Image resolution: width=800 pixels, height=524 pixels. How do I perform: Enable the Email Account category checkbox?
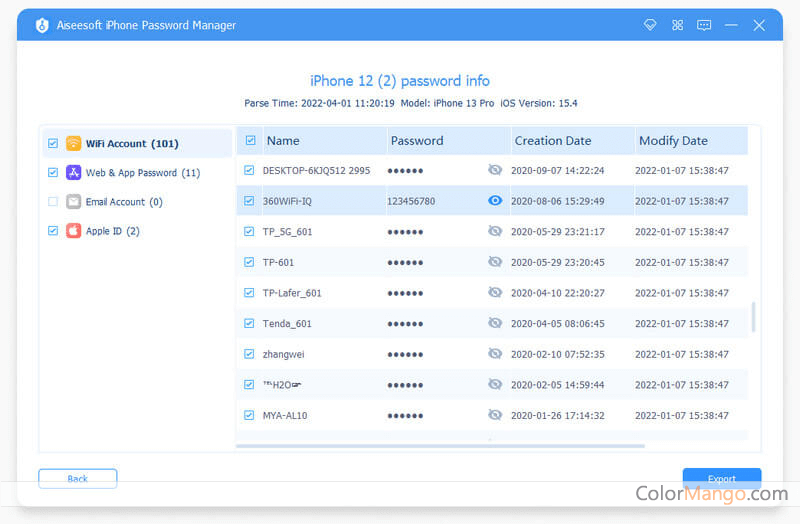tap(52, 202)
